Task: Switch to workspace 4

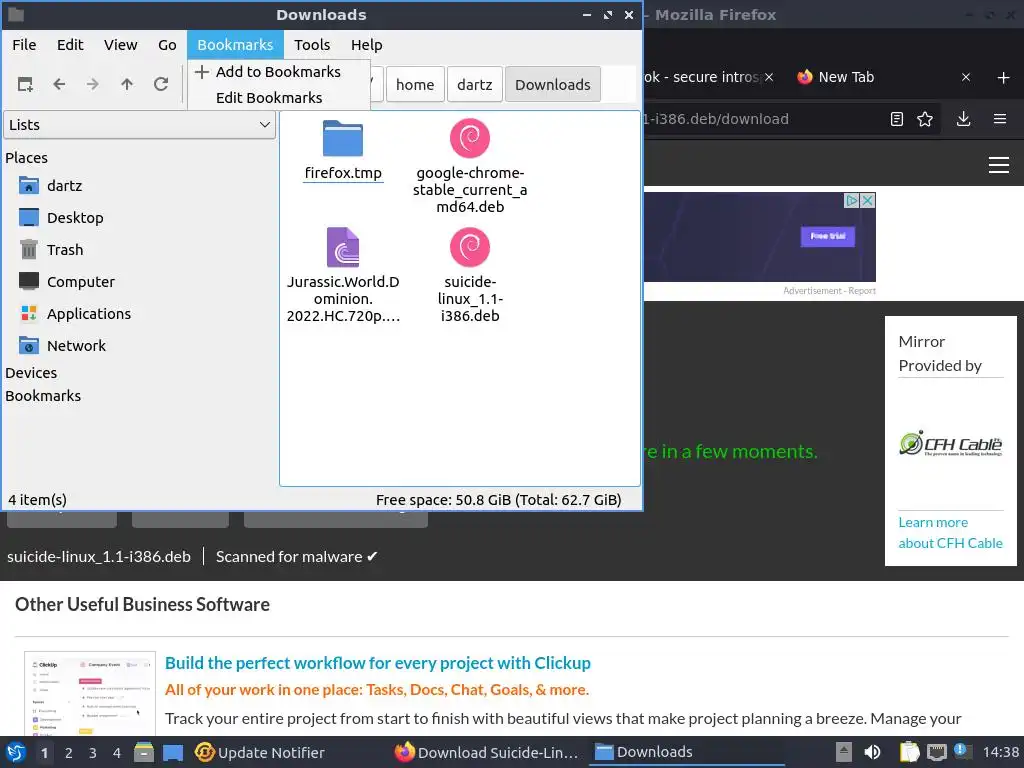Action: (x=117, y=753)
